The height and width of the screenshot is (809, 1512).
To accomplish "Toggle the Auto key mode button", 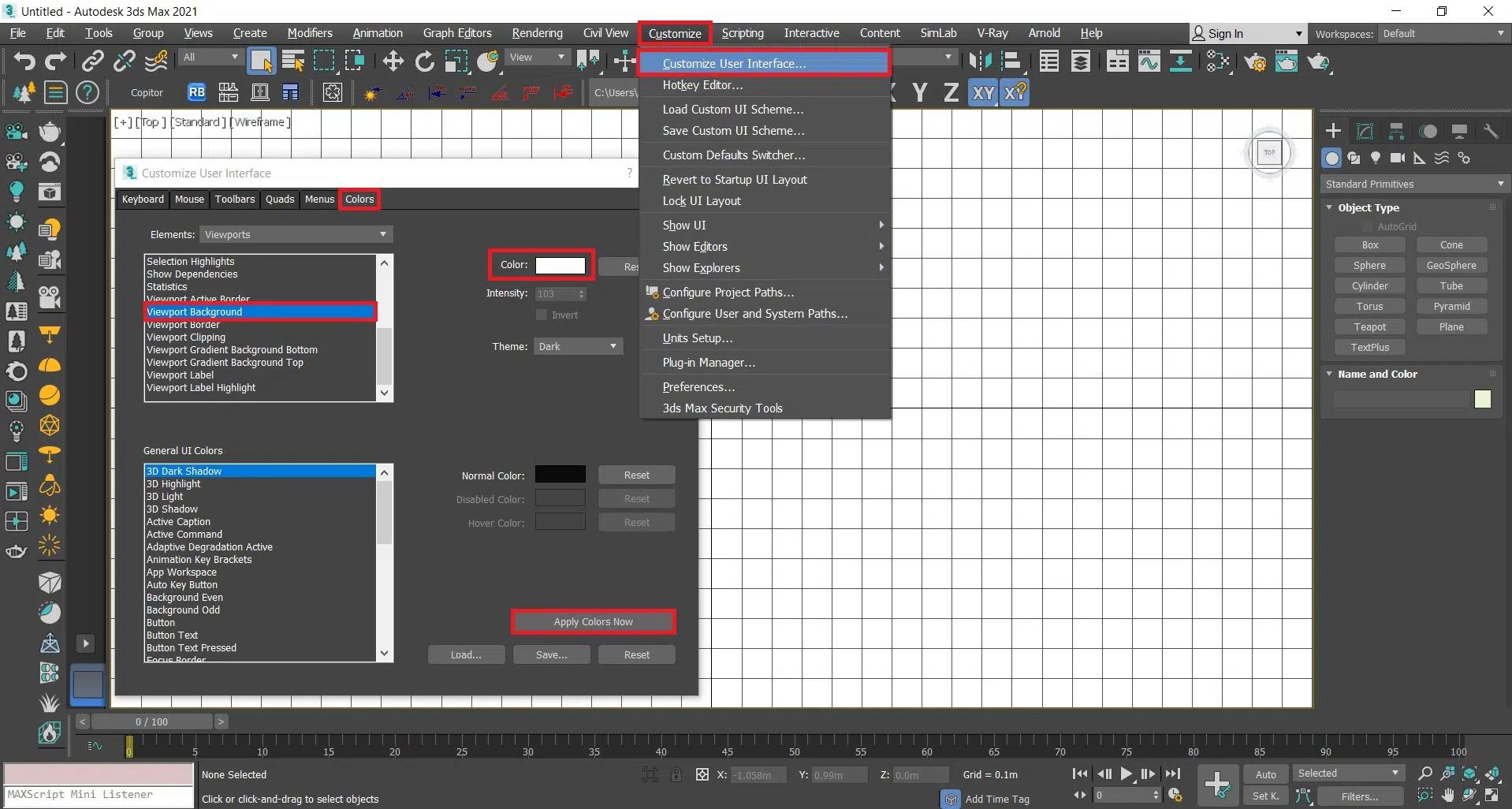I will (1265, 774).
